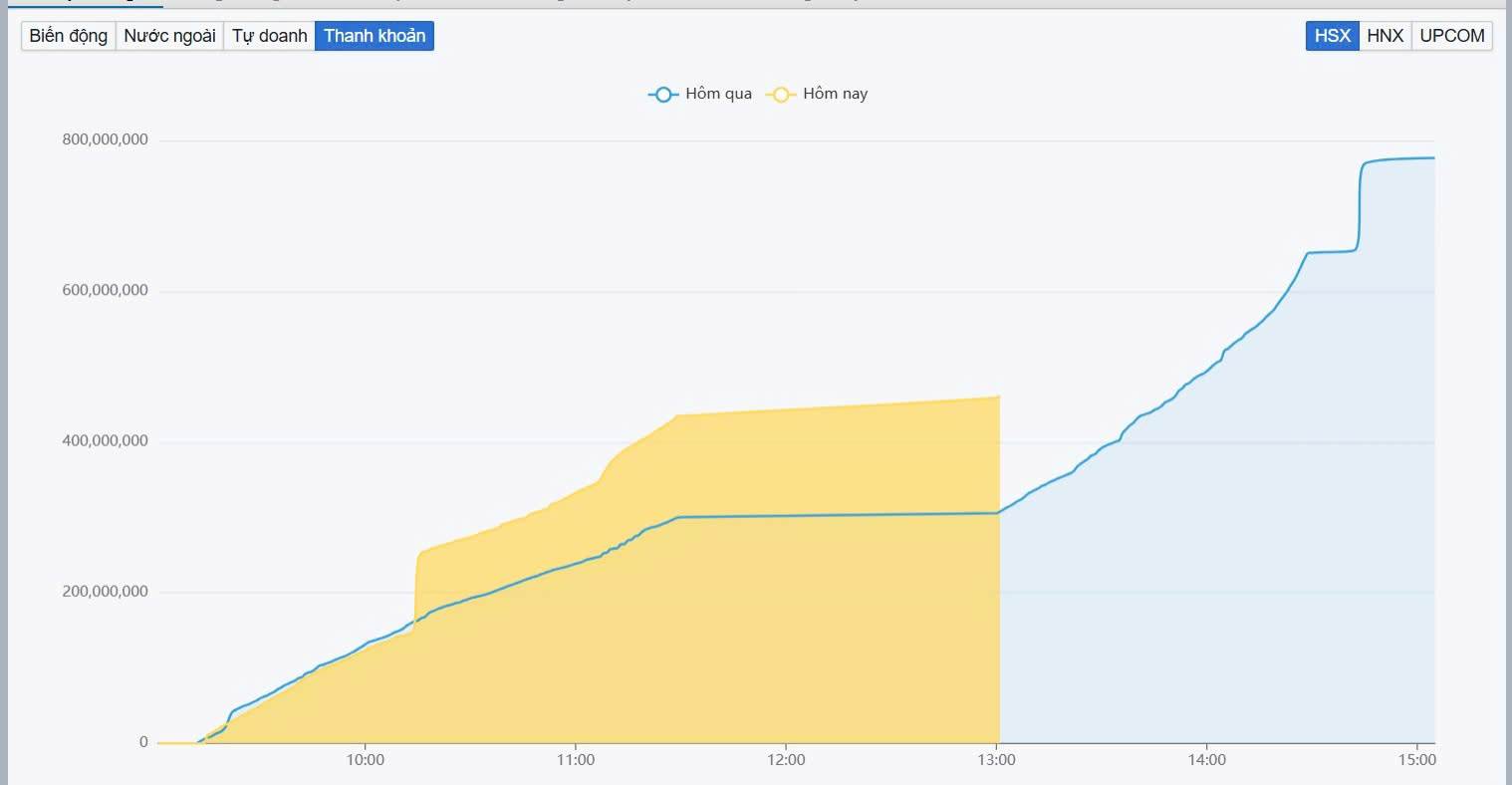This screenshot has height=785, width=1512.
Task: Hide the Hôm nay legend series
Action: pos(818,94)
